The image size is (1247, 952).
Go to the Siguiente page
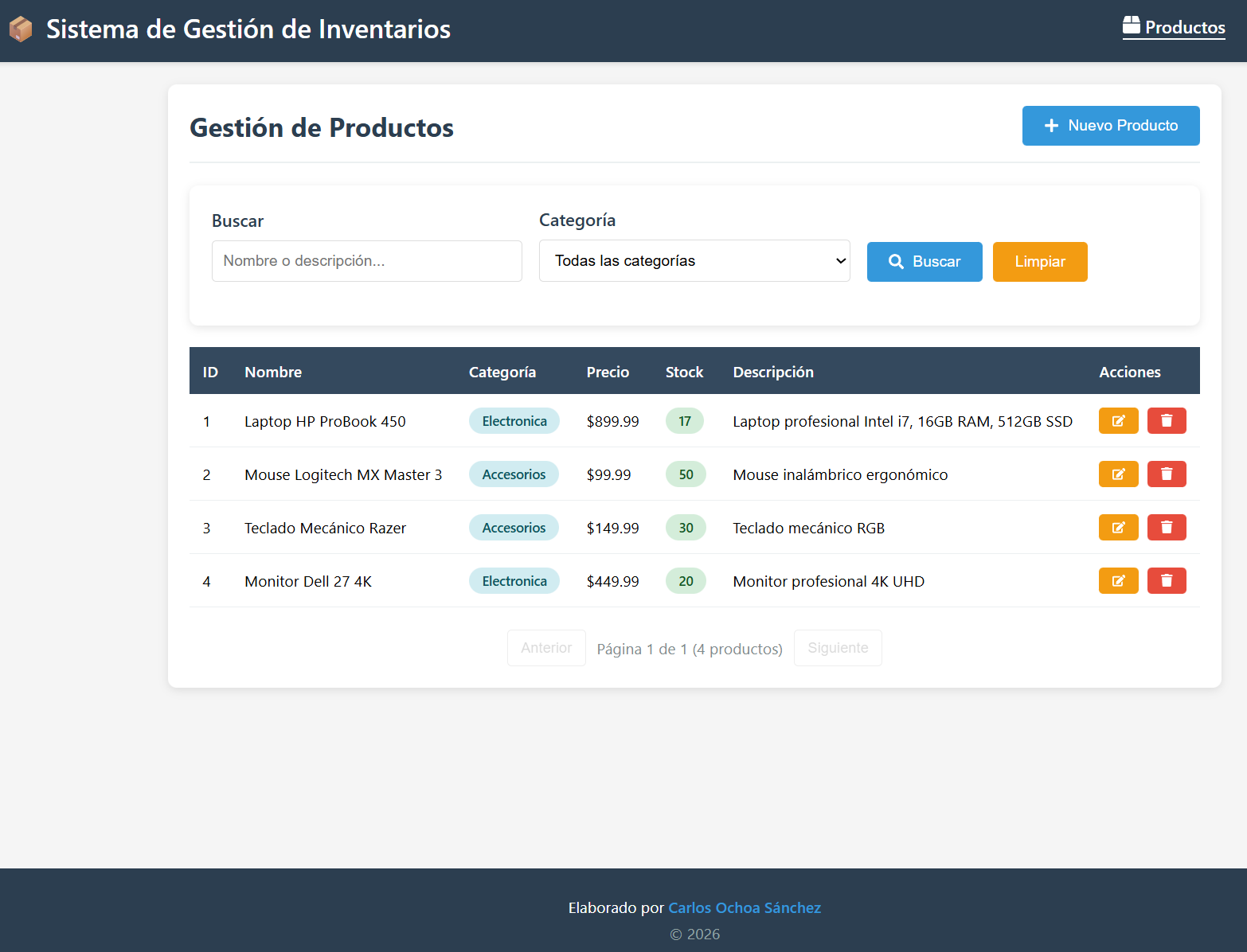(x=838, y=648)
